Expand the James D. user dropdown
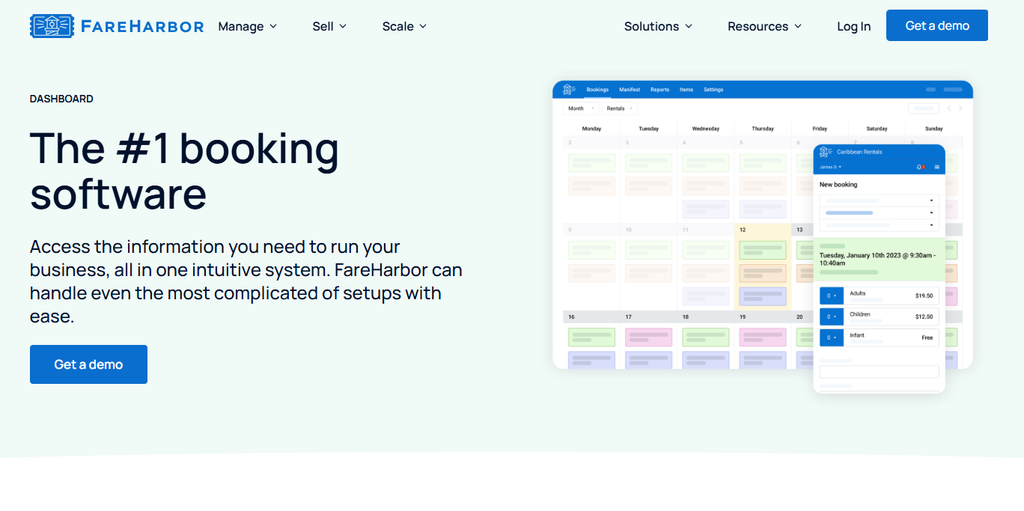 (x=830, y=167)
